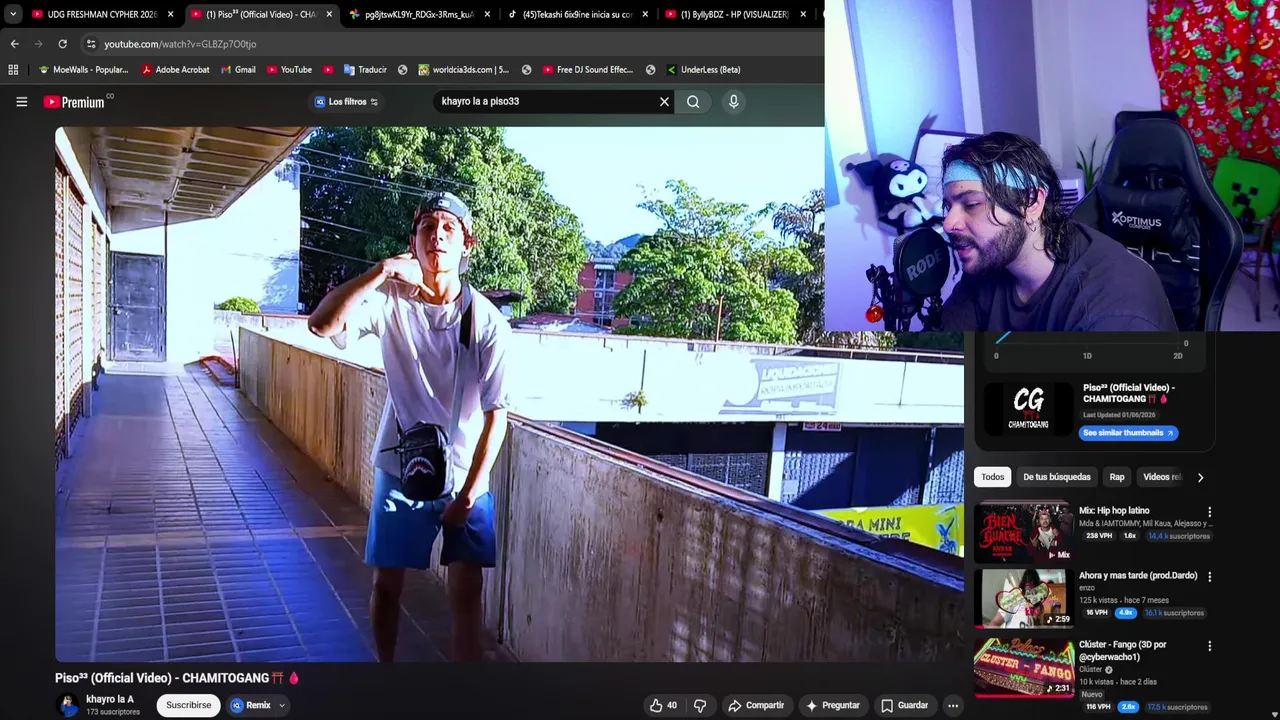Click the browser forward arrow
This screenshot has height=720, width=1280.
coord(38,44)
